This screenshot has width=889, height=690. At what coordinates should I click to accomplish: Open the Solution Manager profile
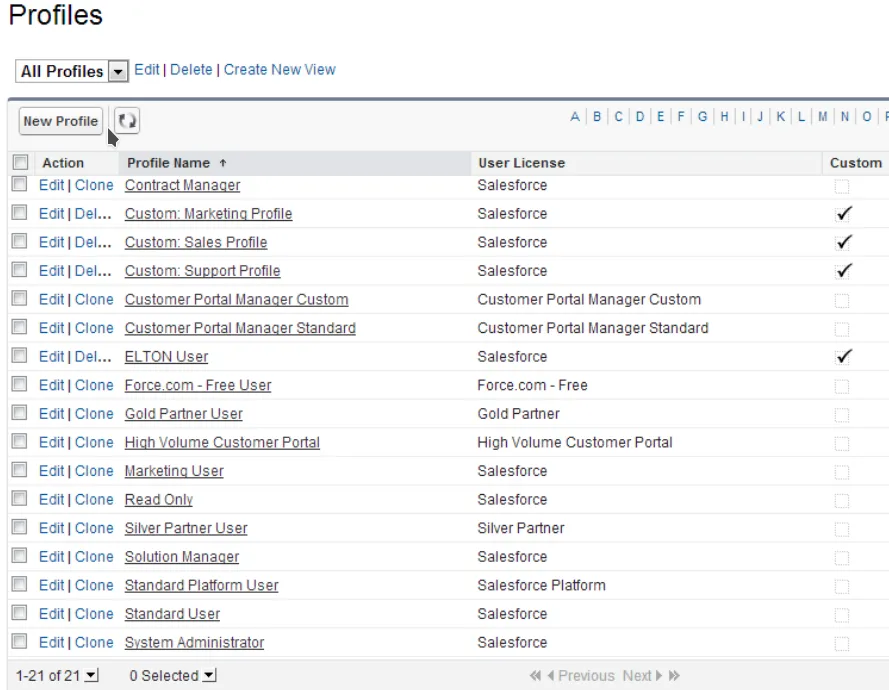tap(181, 557)
